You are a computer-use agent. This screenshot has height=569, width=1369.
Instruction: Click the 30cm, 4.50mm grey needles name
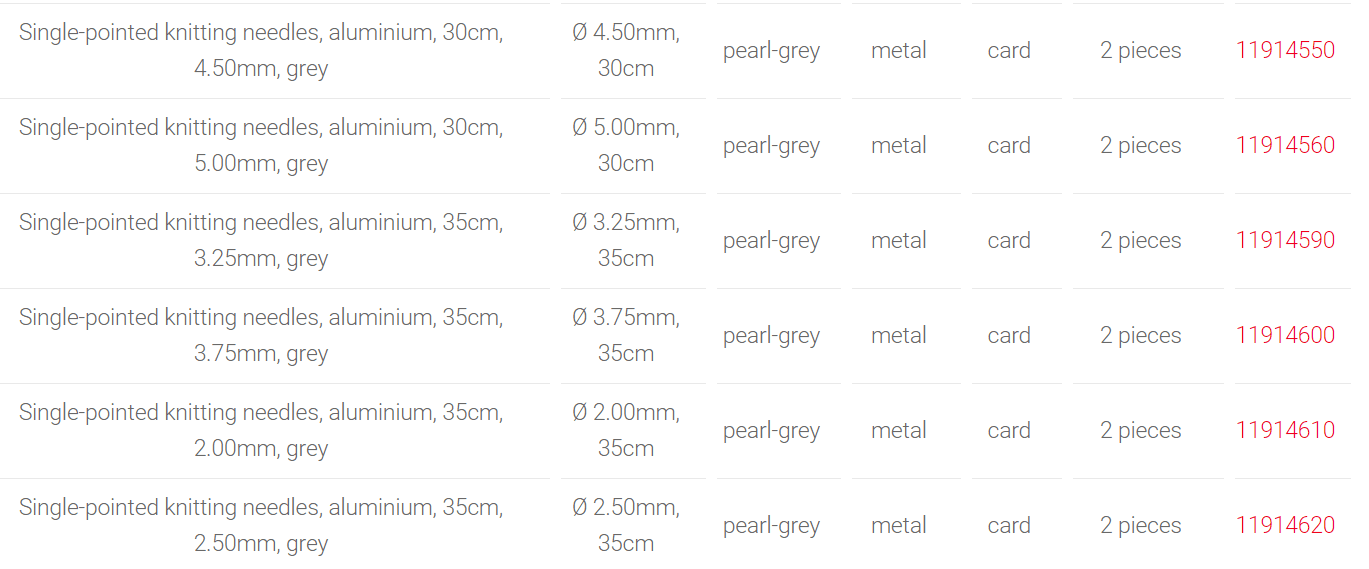tap(261, 51)
